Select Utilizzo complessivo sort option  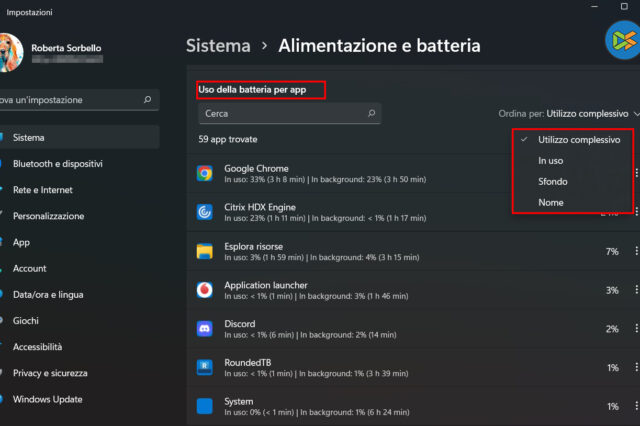[x=578, y=140]
